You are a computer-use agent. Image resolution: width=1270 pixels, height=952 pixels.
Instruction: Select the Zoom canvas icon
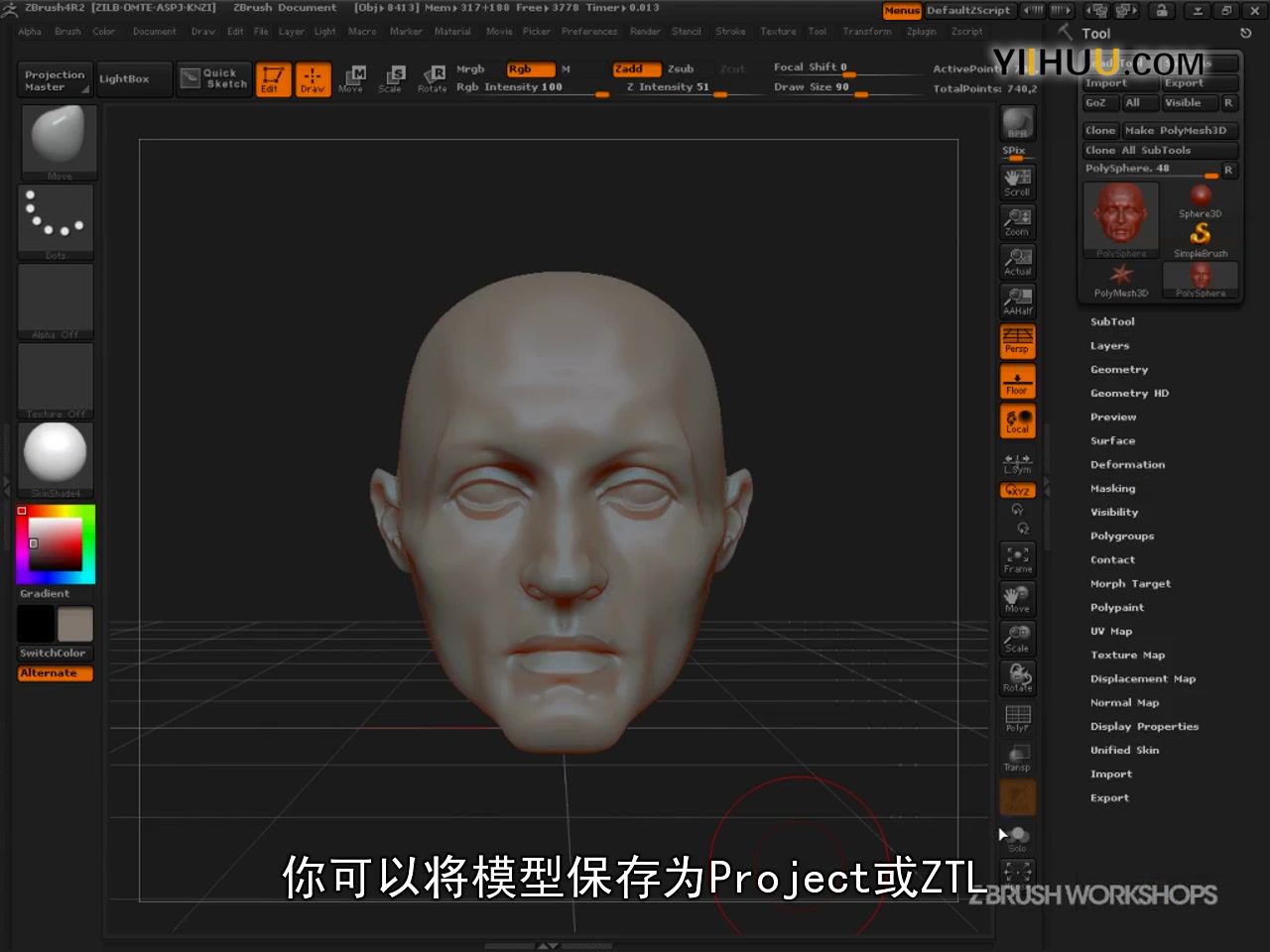[1017, 220]
